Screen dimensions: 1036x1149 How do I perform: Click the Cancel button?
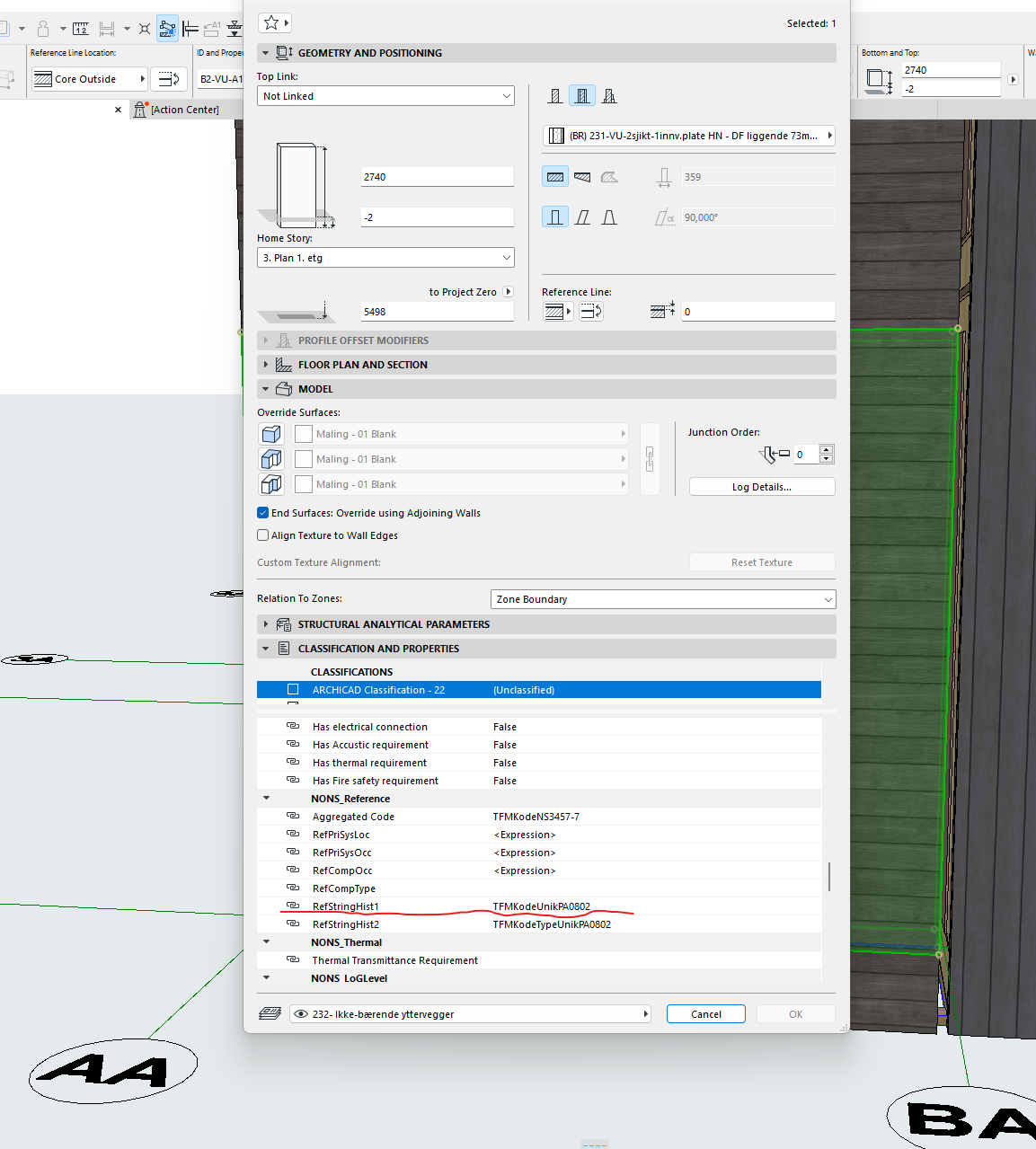pyautogui.click(x=705, y=1014)
